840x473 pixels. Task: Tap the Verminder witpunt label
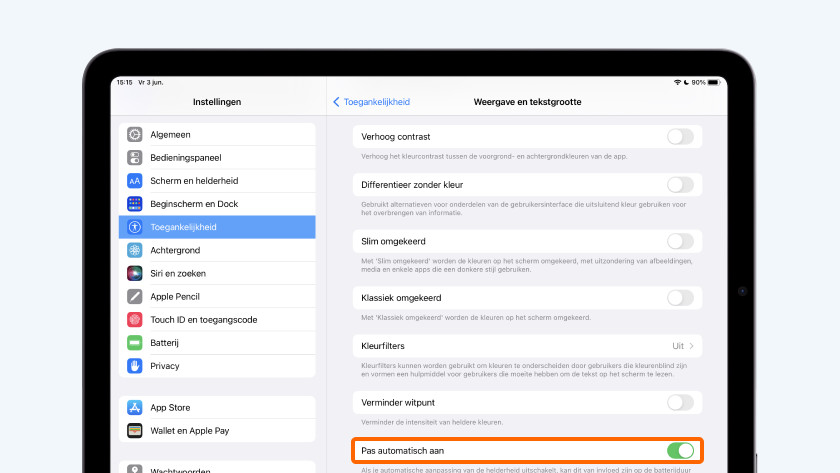[398, 402]
